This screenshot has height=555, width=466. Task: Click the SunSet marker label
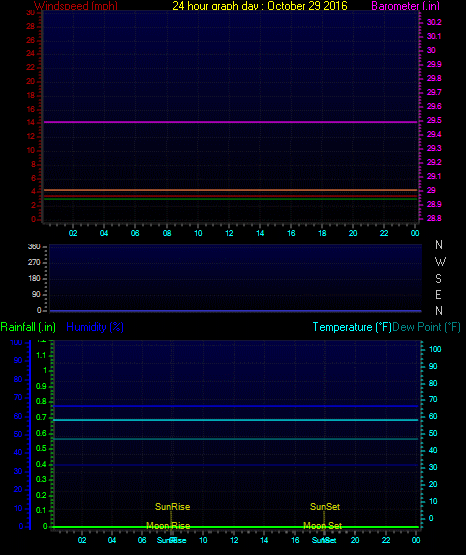(325, 507)
